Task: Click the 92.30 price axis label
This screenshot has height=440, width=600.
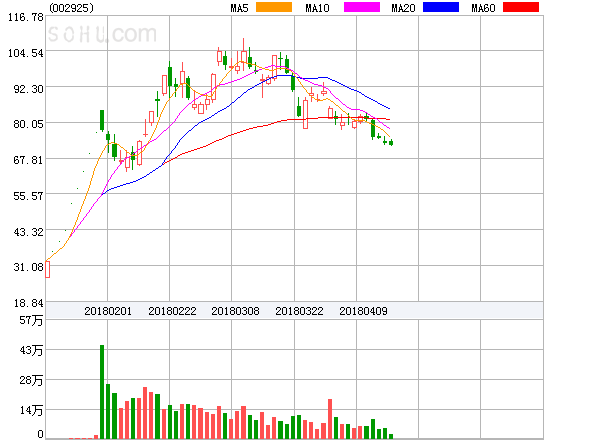Action: coord(28,89)
